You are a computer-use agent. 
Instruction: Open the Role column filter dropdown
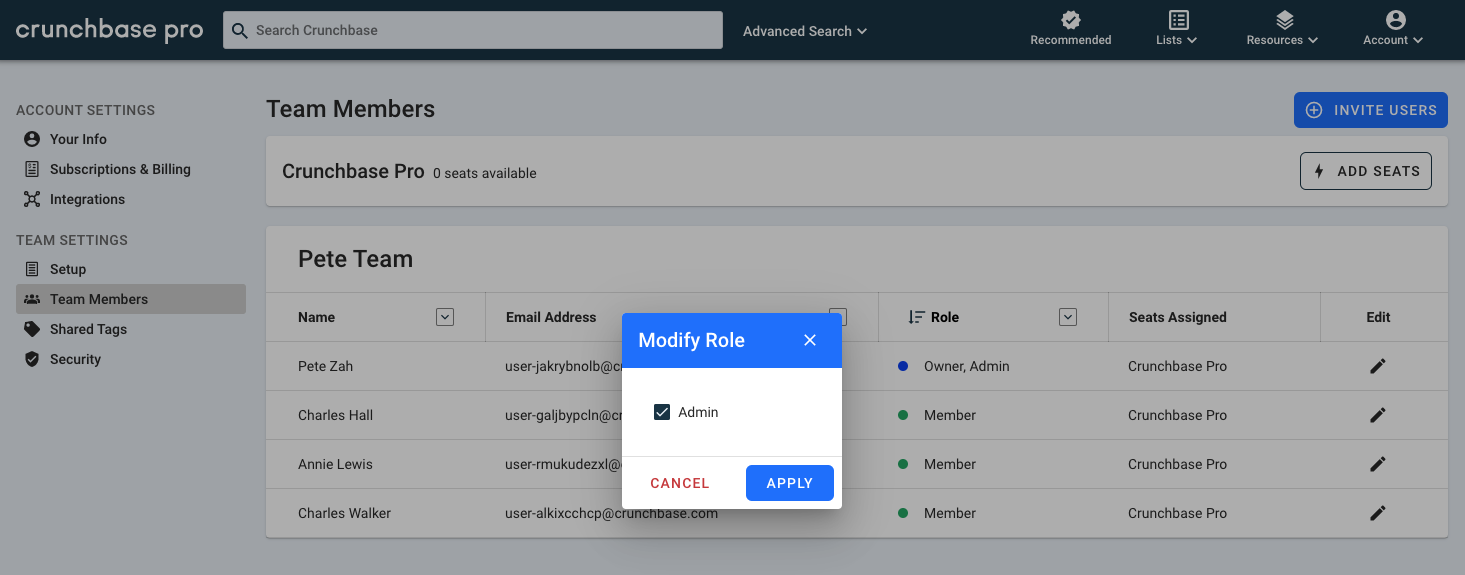click(x=1068, y=317)
